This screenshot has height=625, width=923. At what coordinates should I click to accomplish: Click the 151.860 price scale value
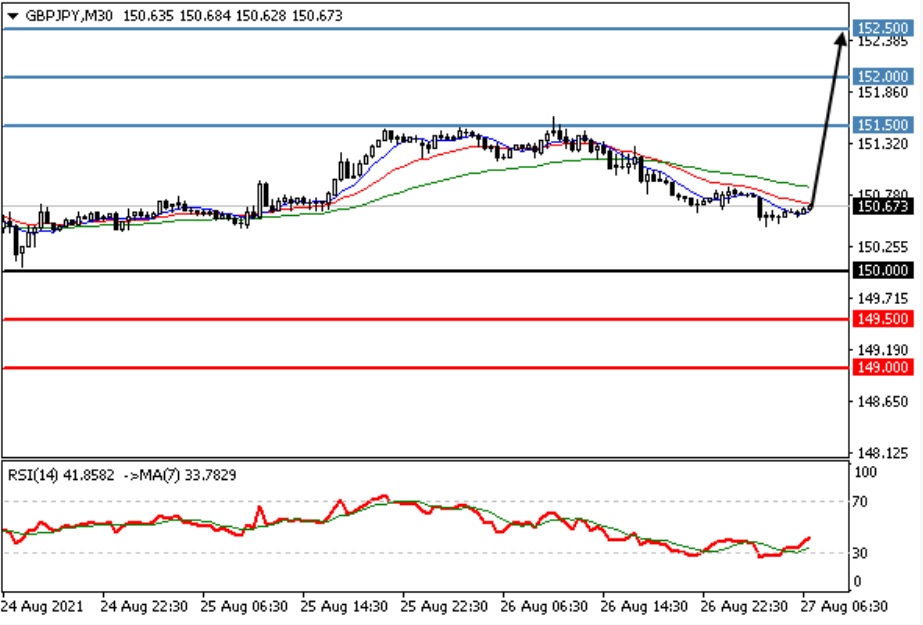883,92
